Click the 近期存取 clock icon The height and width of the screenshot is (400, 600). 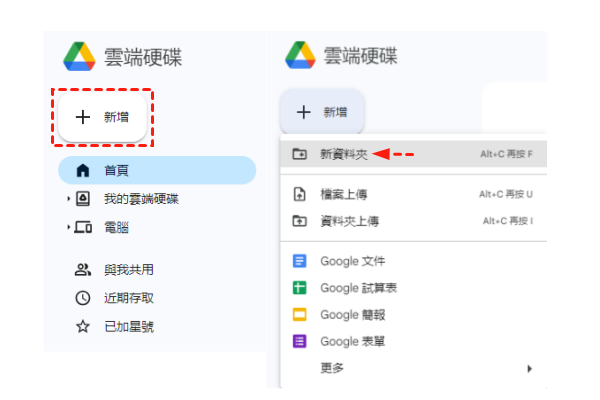(x=83, y=298)
